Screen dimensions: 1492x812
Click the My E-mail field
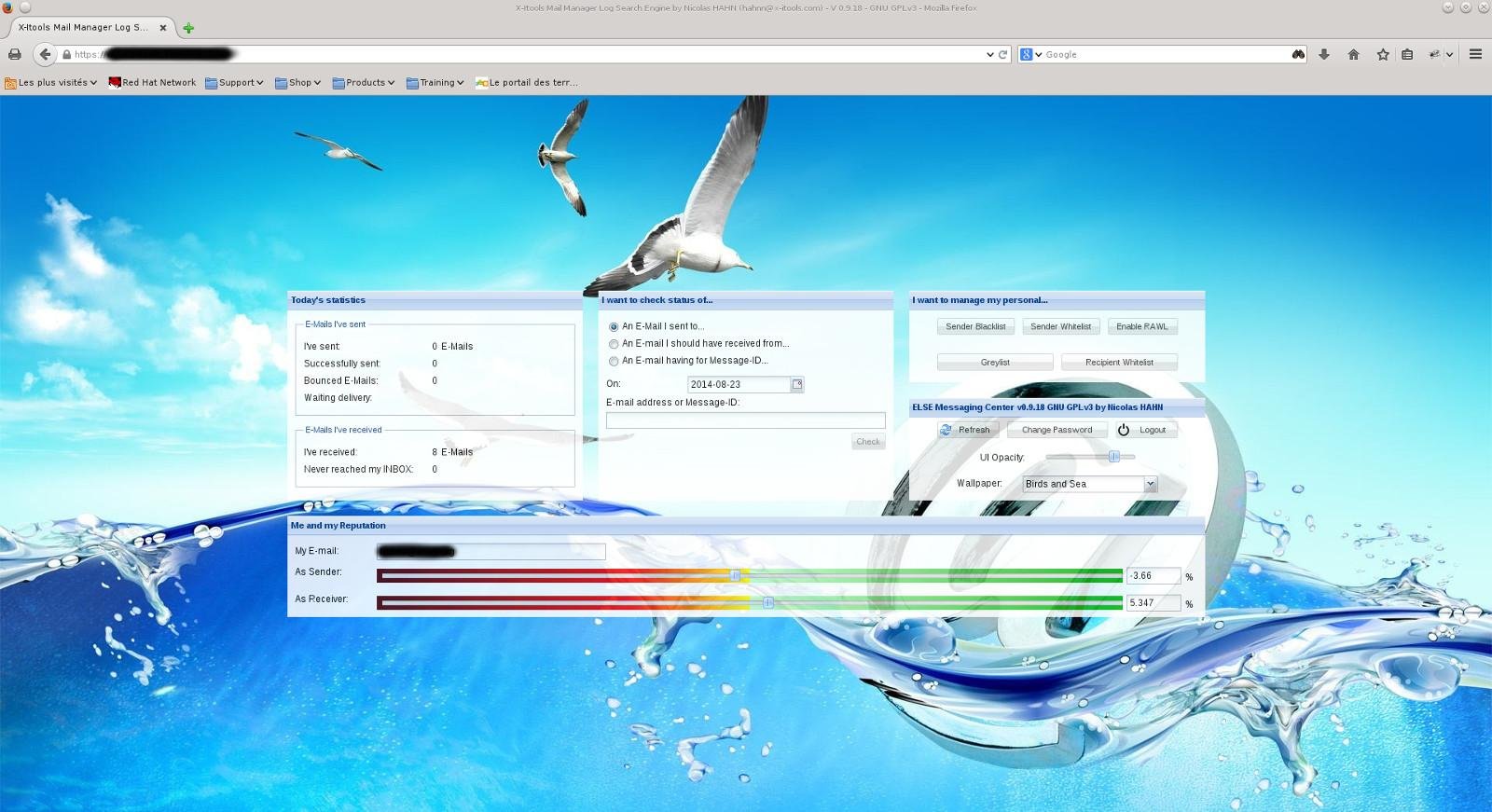[490, 552]
